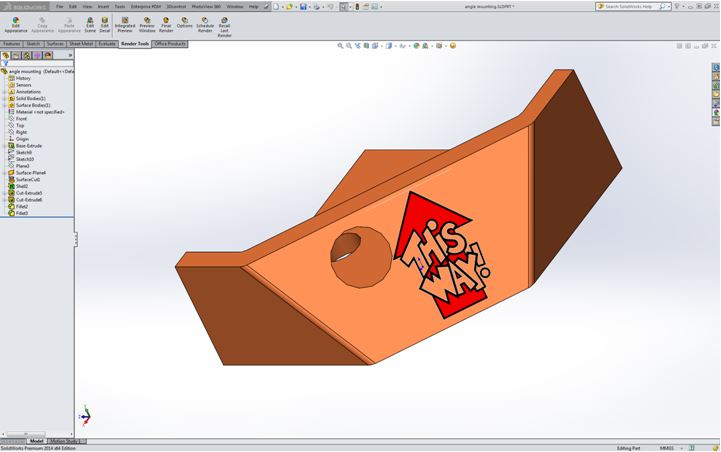This screenshot has width=721, height=452.
Task: Open the Edit Scene tool
Action: click(90, 23)
